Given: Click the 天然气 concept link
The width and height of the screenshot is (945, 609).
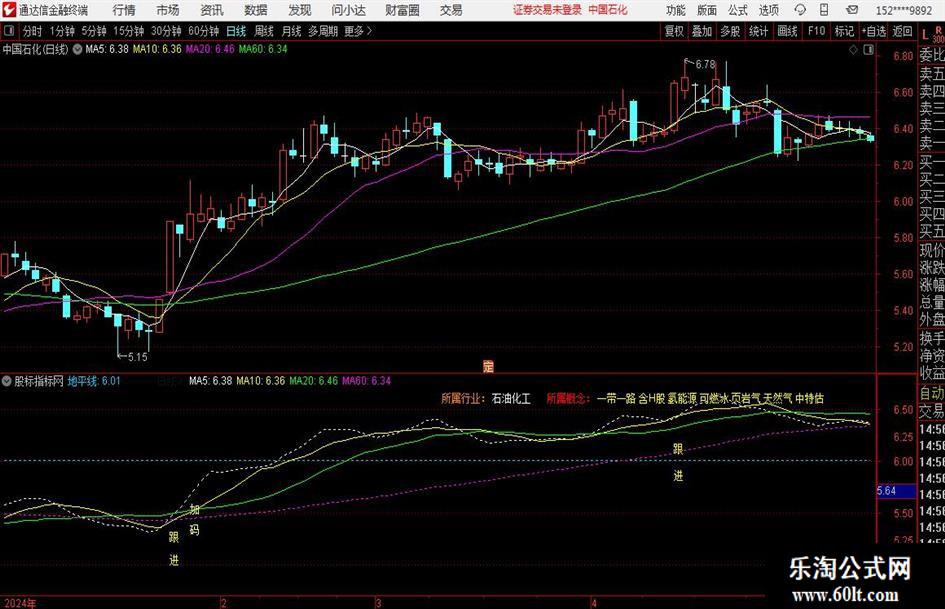Looking at the screenshot, I should click(x=777, y=399).
